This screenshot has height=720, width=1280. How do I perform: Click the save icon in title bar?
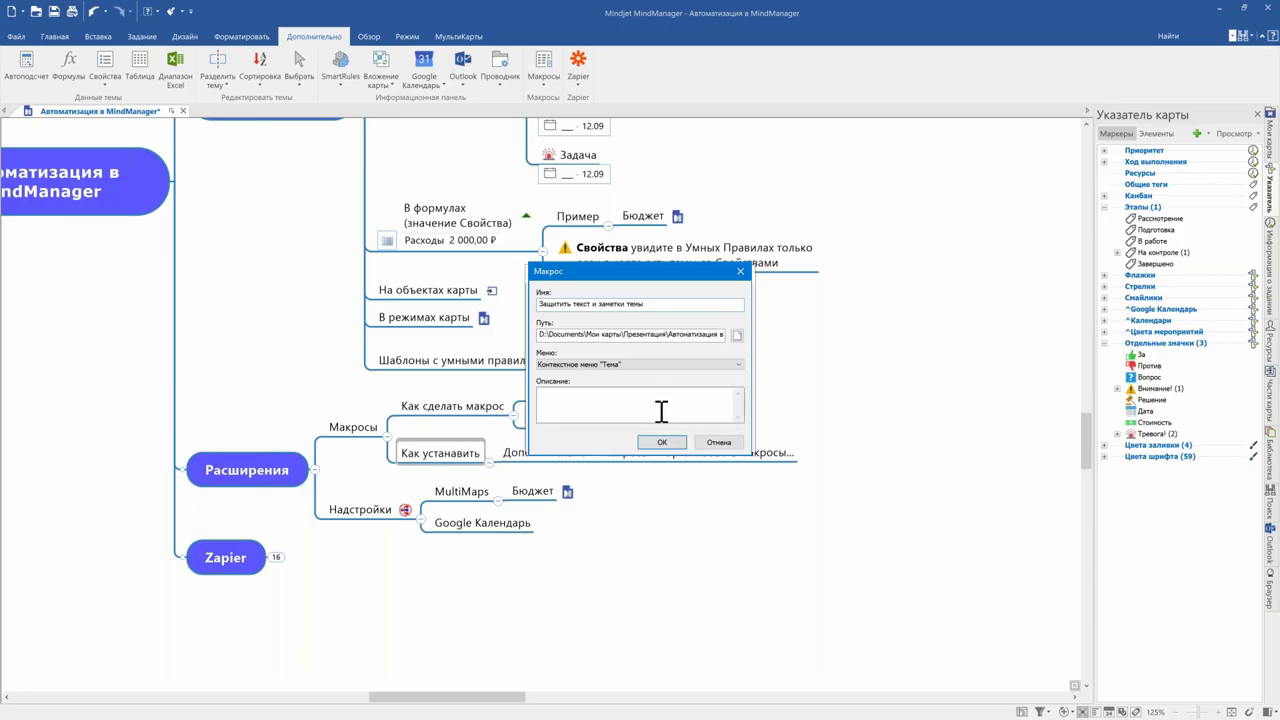click(x=54, y=12)
